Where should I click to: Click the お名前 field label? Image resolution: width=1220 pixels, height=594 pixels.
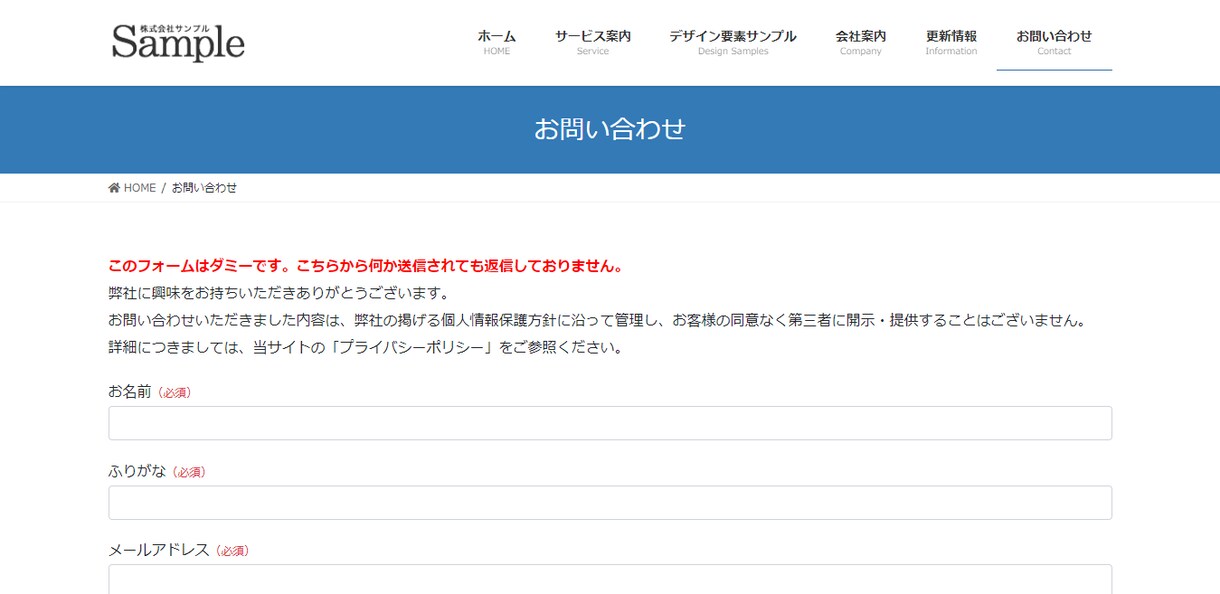130,392
